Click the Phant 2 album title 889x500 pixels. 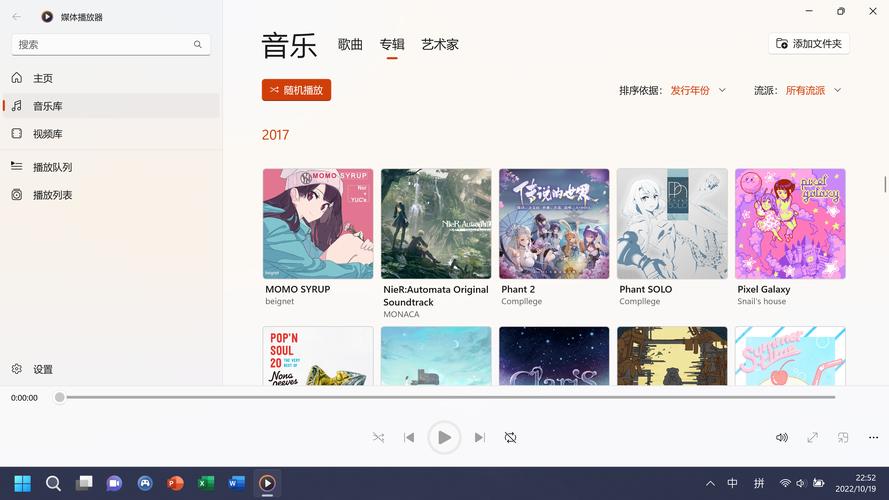[518, 289]
